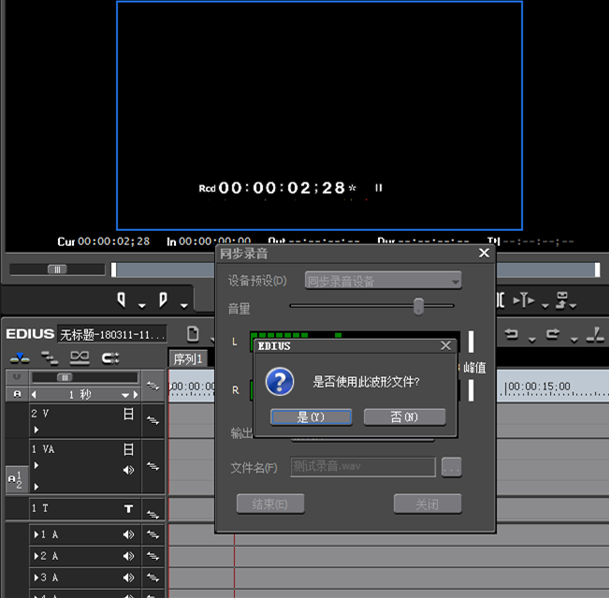Decline with the 否(N) button
The image size is (609, 598).
point(404,417)
